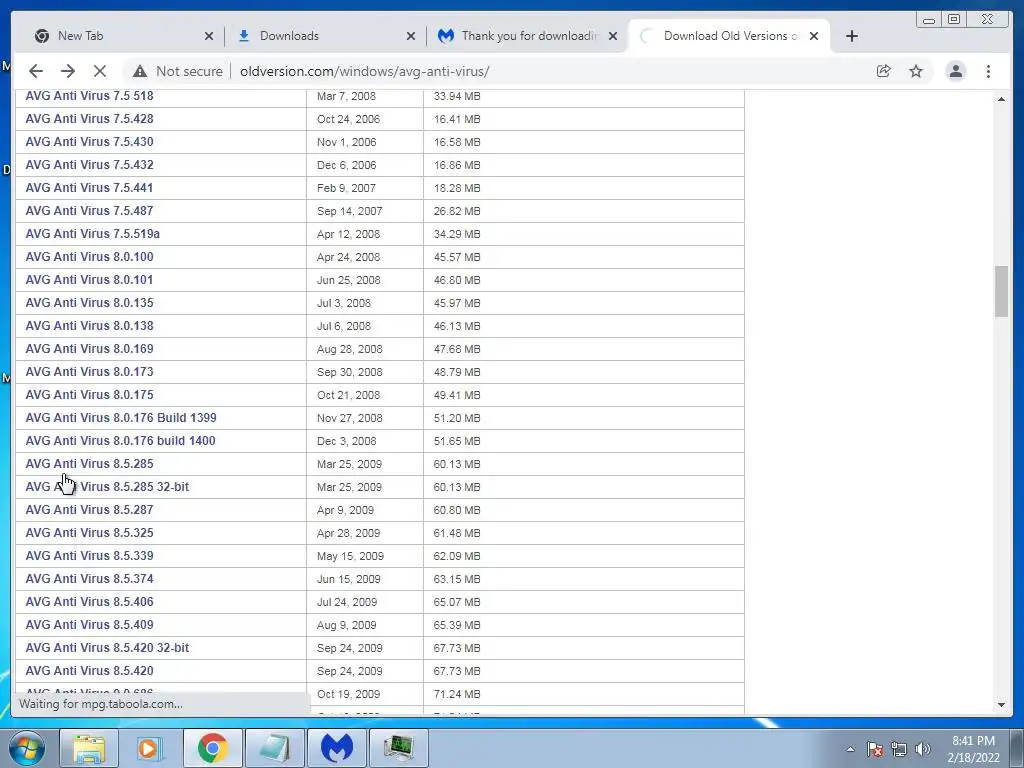Close the Download Old Versions tab
The image size is (1024, 768).
click(814, 36)
